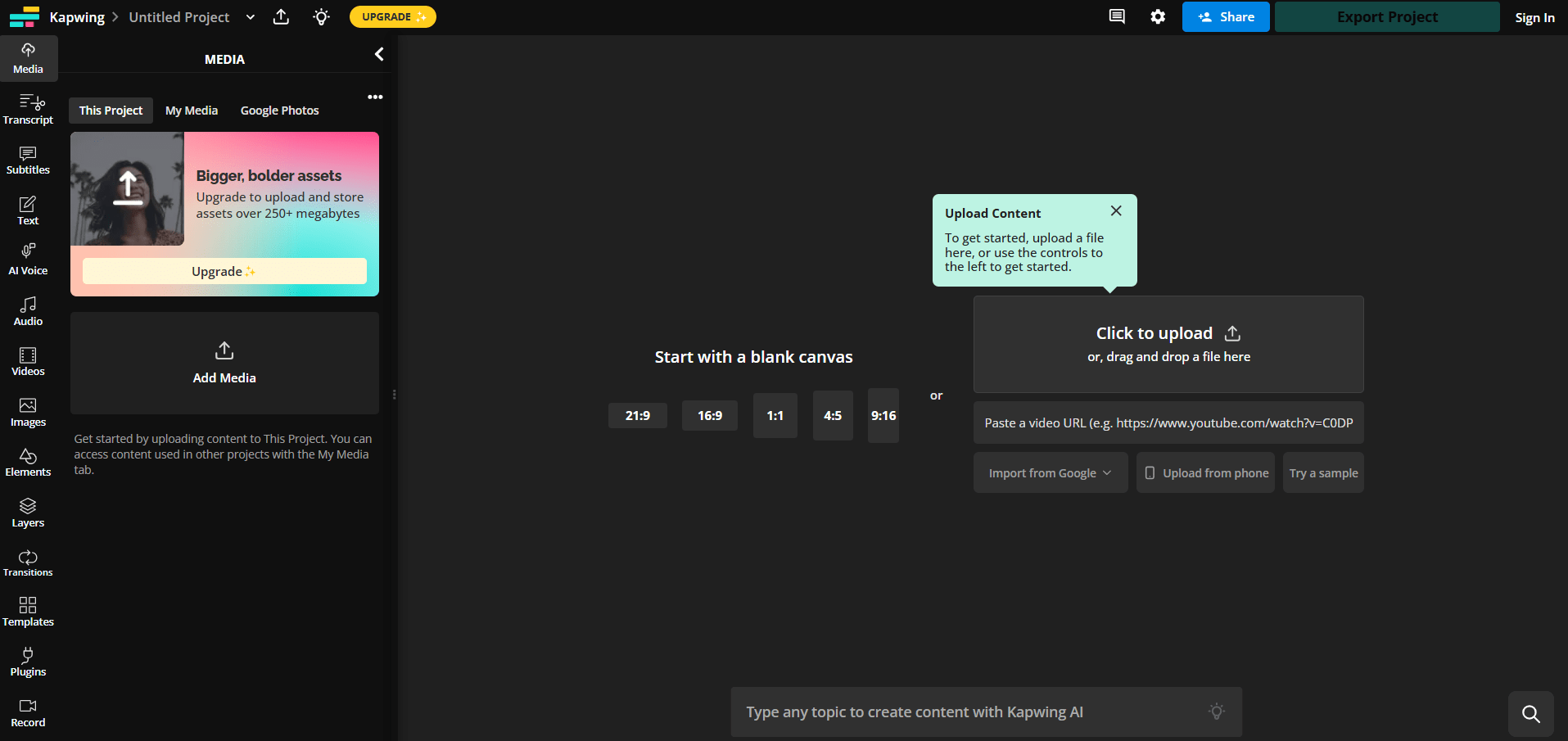1568x741 pixels.
Task: Open the Templates panel
Action: tap(28, 612)
